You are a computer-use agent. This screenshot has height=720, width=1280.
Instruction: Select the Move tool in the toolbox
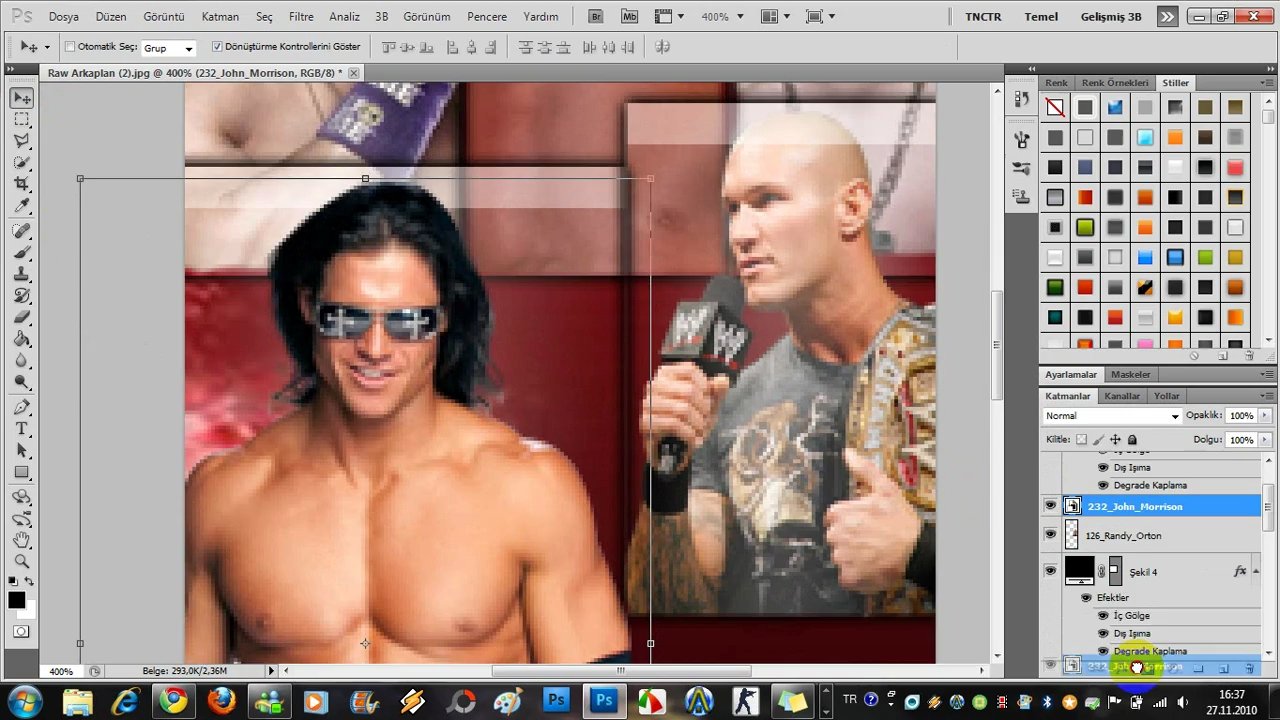22,98
